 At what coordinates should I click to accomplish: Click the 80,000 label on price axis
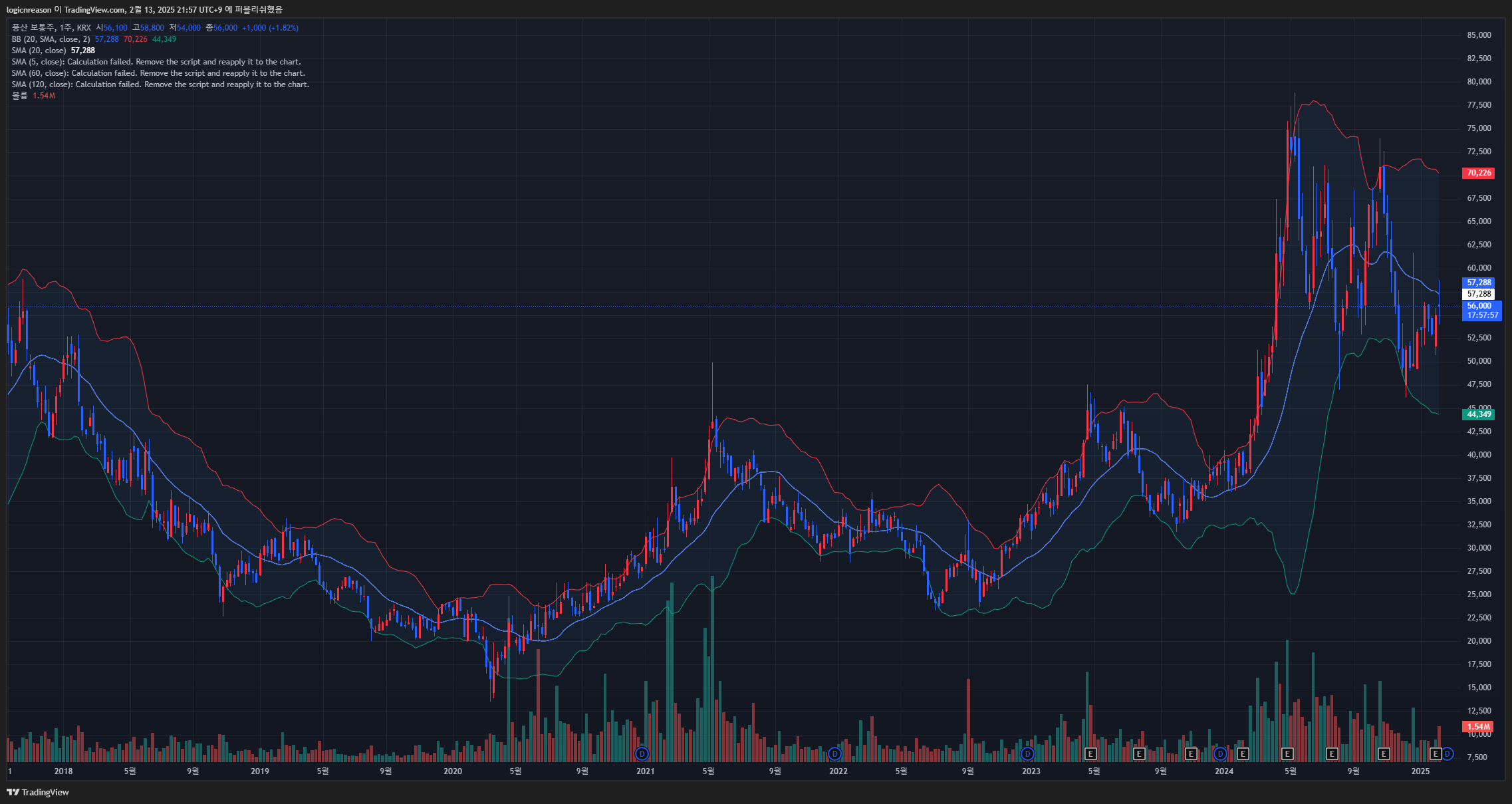click(1479, 82)
